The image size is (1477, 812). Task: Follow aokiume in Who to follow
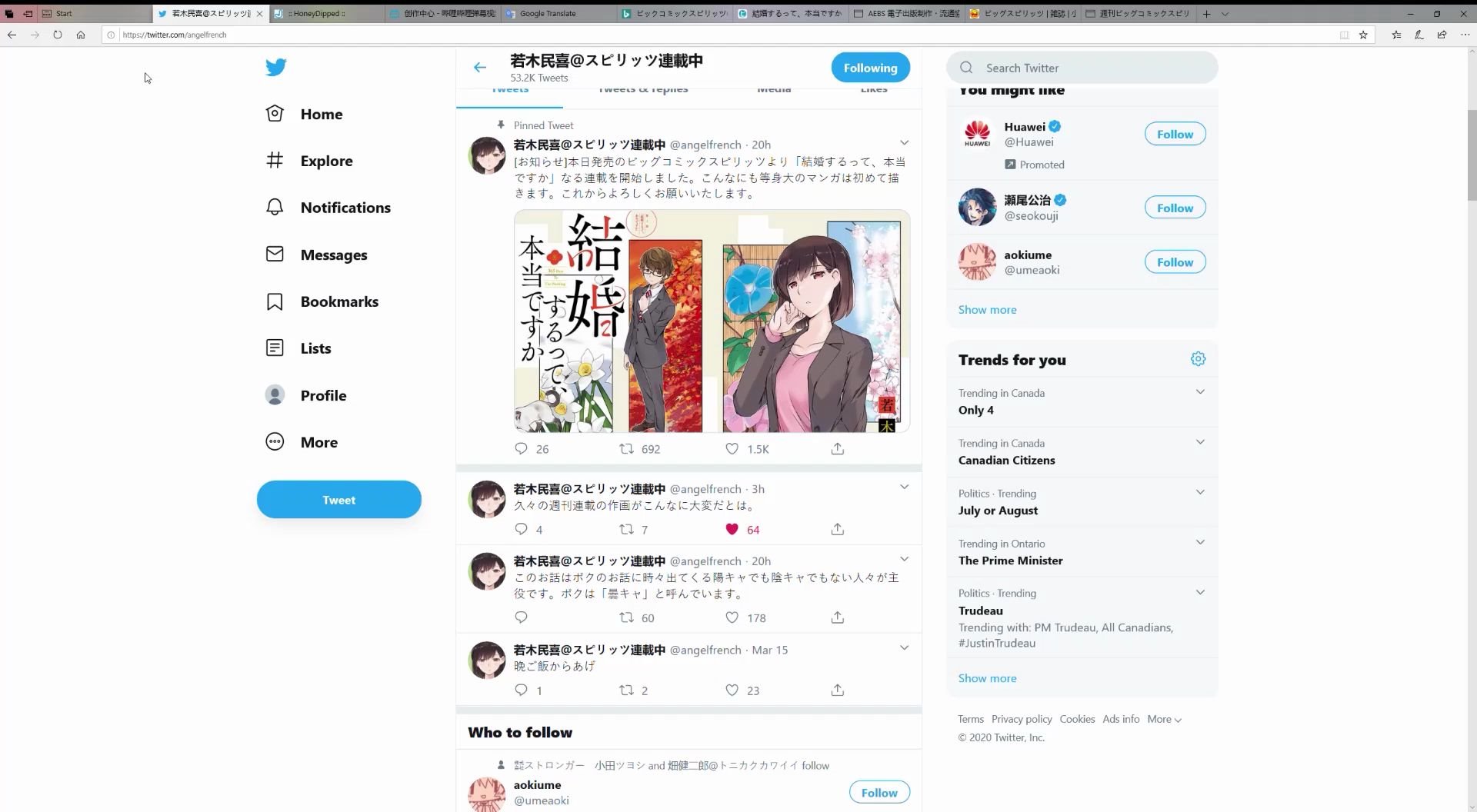(879, 792)
